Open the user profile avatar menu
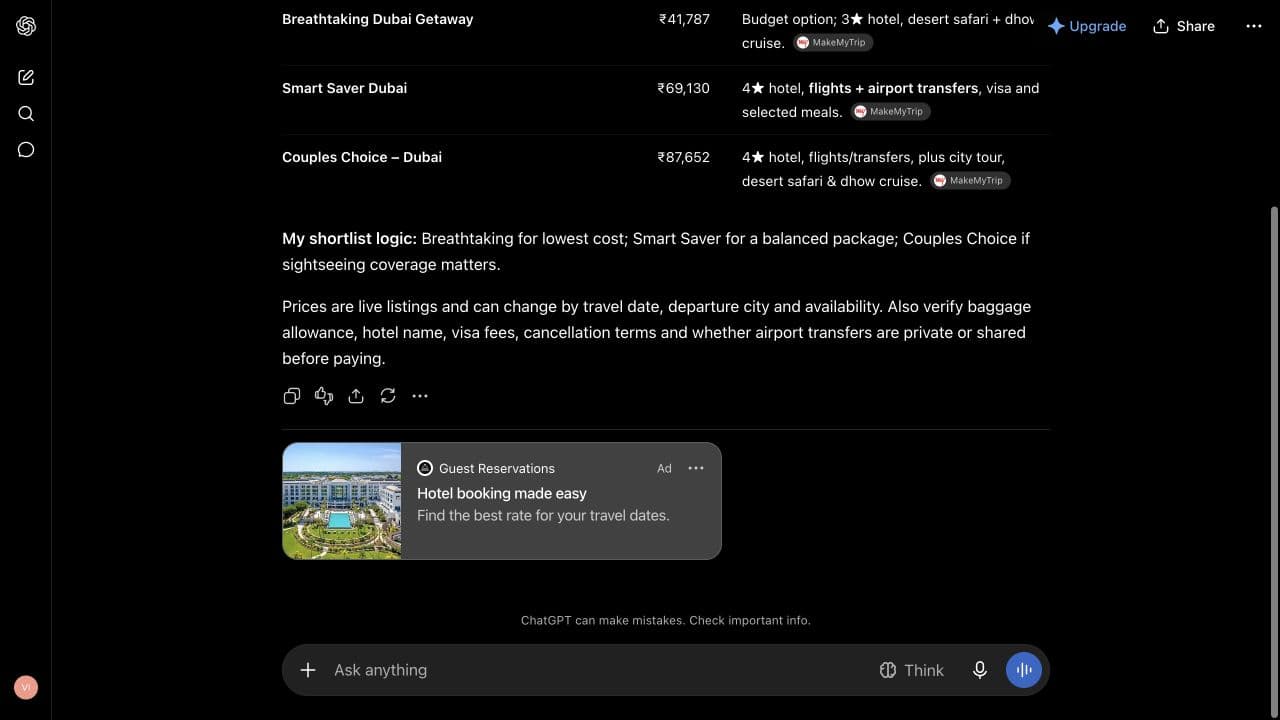The width and height of the screenshot is (1280, 720). tap(26, 687)
